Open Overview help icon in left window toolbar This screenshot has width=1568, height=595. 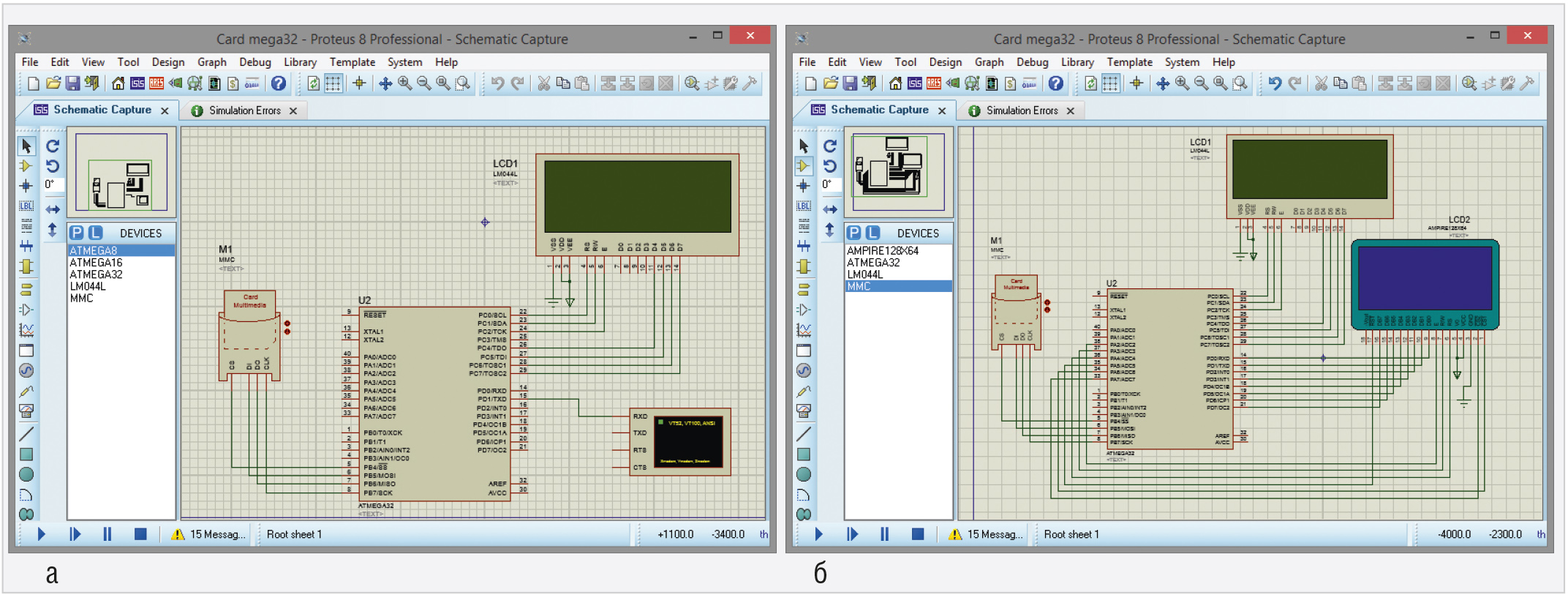(279, 83)
